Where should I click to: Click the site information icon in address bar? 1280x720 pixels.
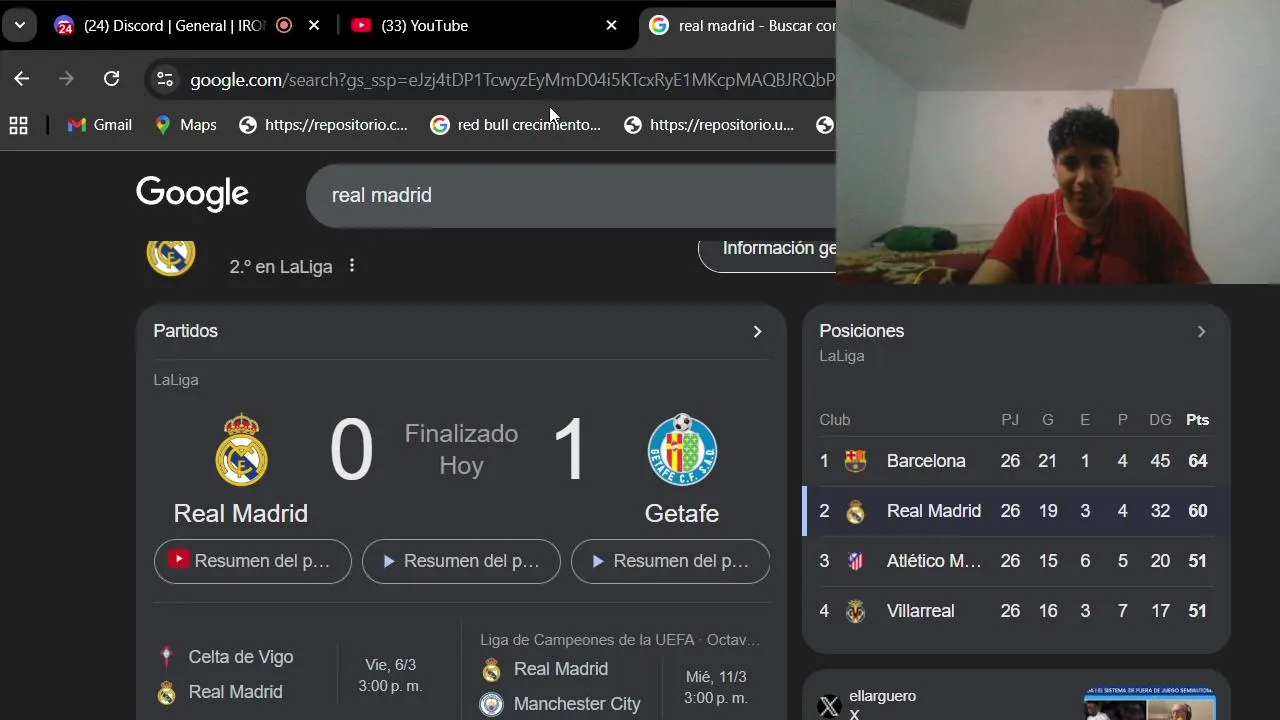pos(165,80)
